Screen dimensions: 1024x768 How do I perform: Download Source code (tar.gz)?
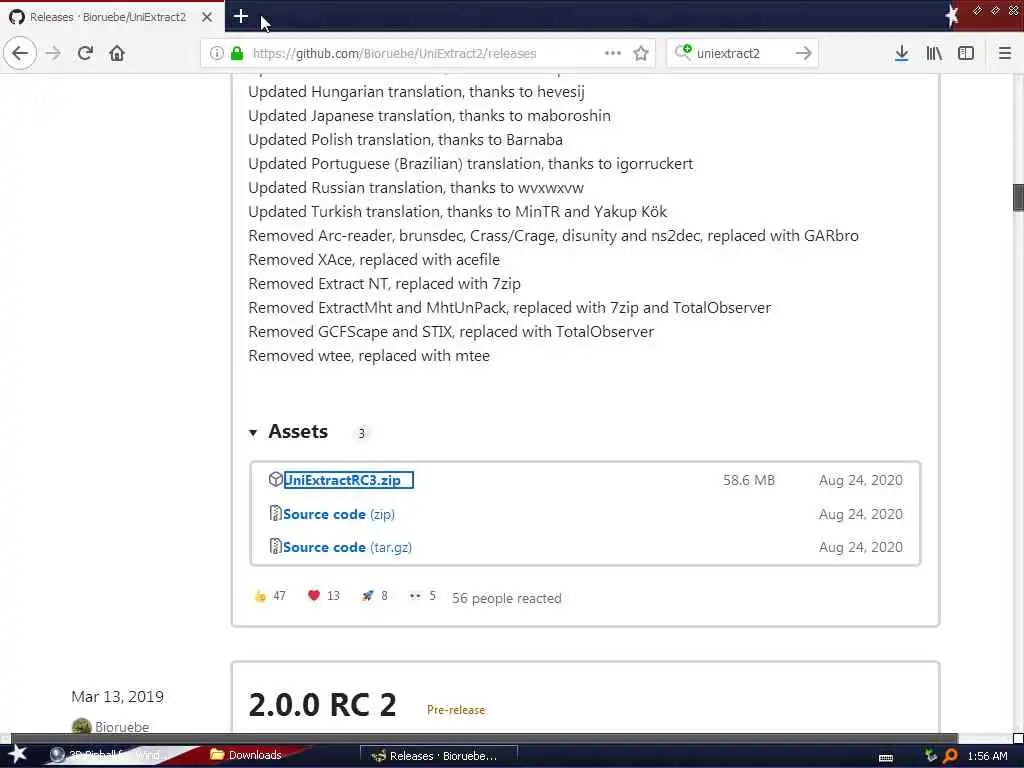point(347,547)
